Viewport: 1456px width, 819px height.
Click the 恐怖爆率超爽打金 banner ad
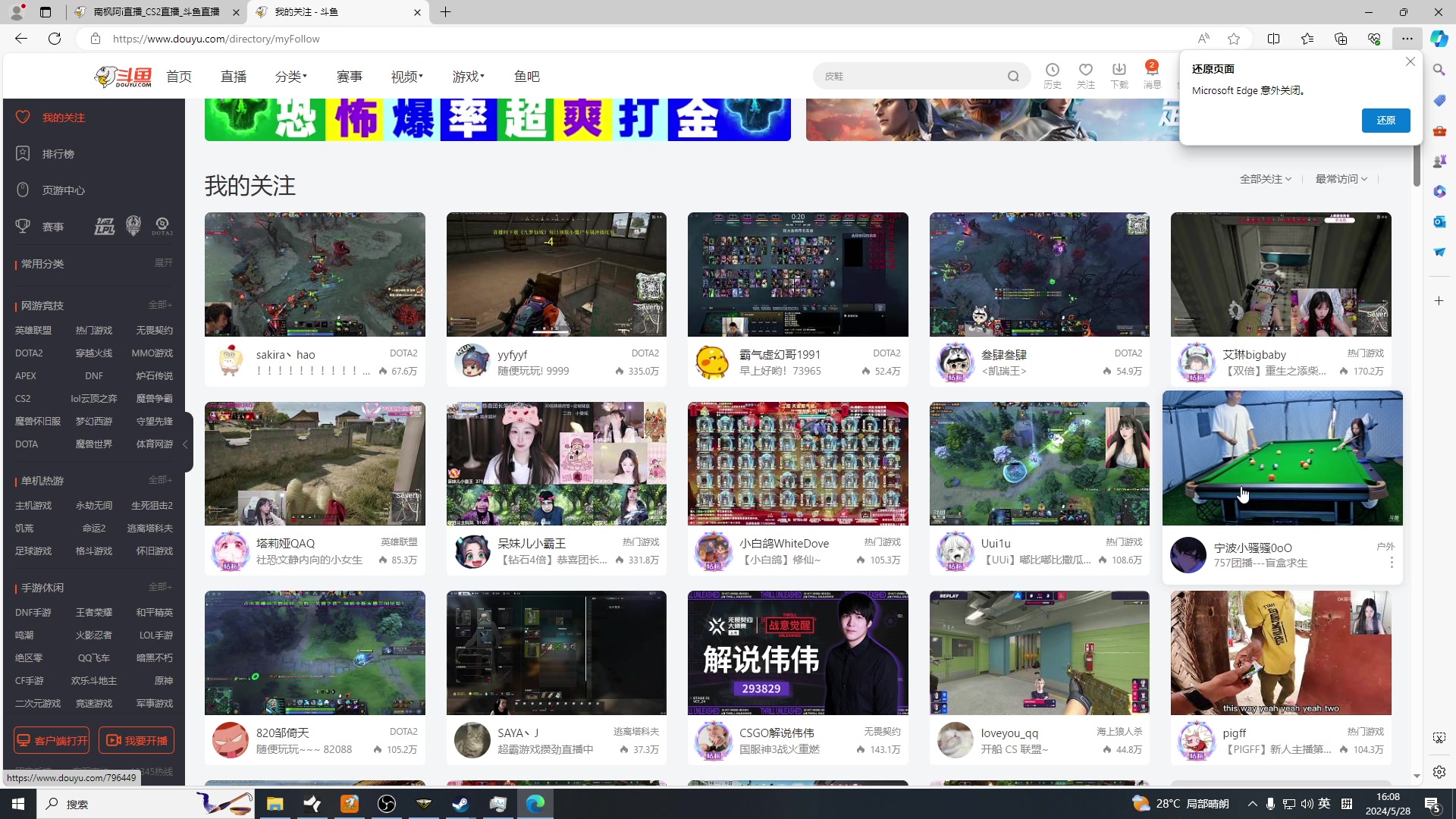[x=497, y=120]
